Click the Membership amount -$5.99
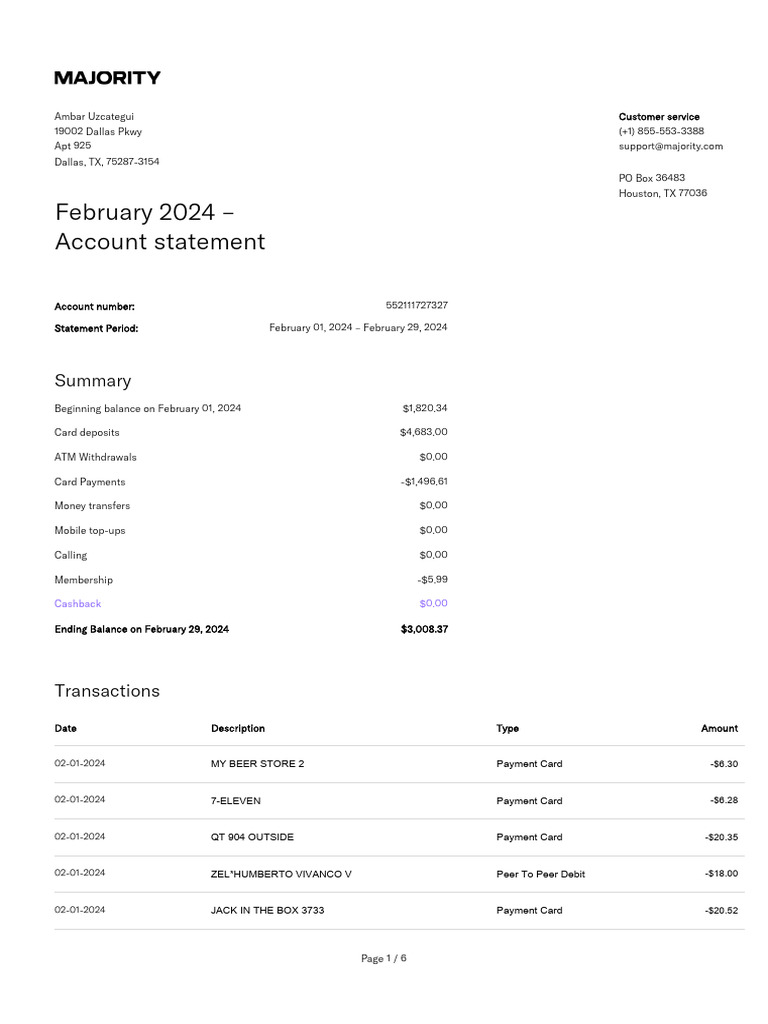Viewport: 768px width, 1024px height. [432, 579]
